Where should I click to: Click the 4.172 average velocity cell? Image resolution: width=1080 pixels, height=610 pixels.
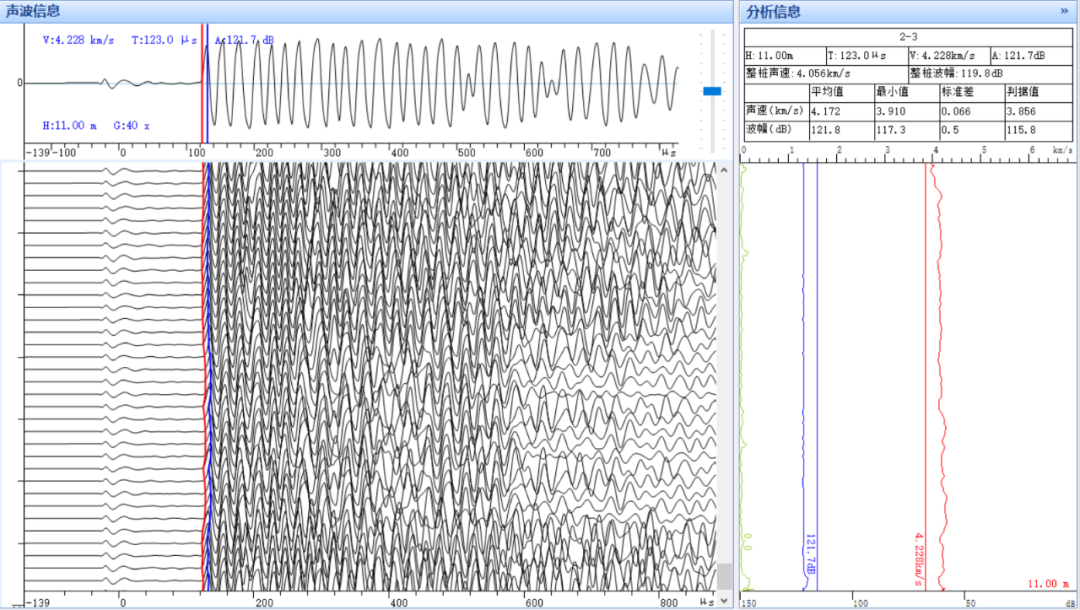point(841,111)
